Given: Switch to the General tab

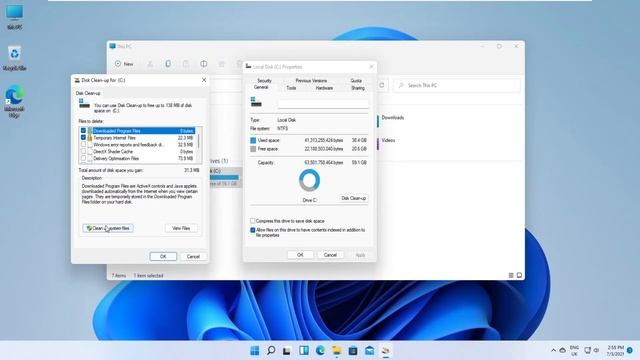Looking at the screenshot, I should point(261,87).
